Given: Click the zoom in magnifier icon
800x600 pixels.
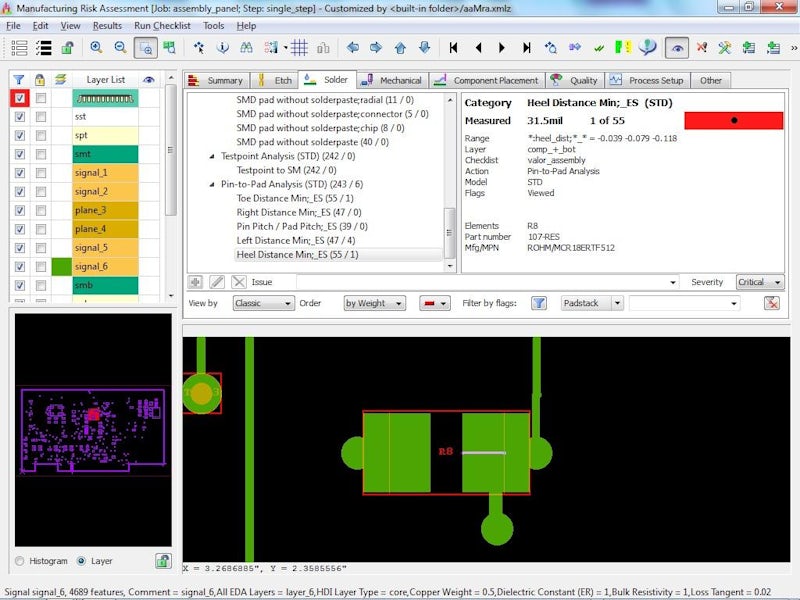Looking at the screenshot, I should pyautogui.click(x=96, y=47).
